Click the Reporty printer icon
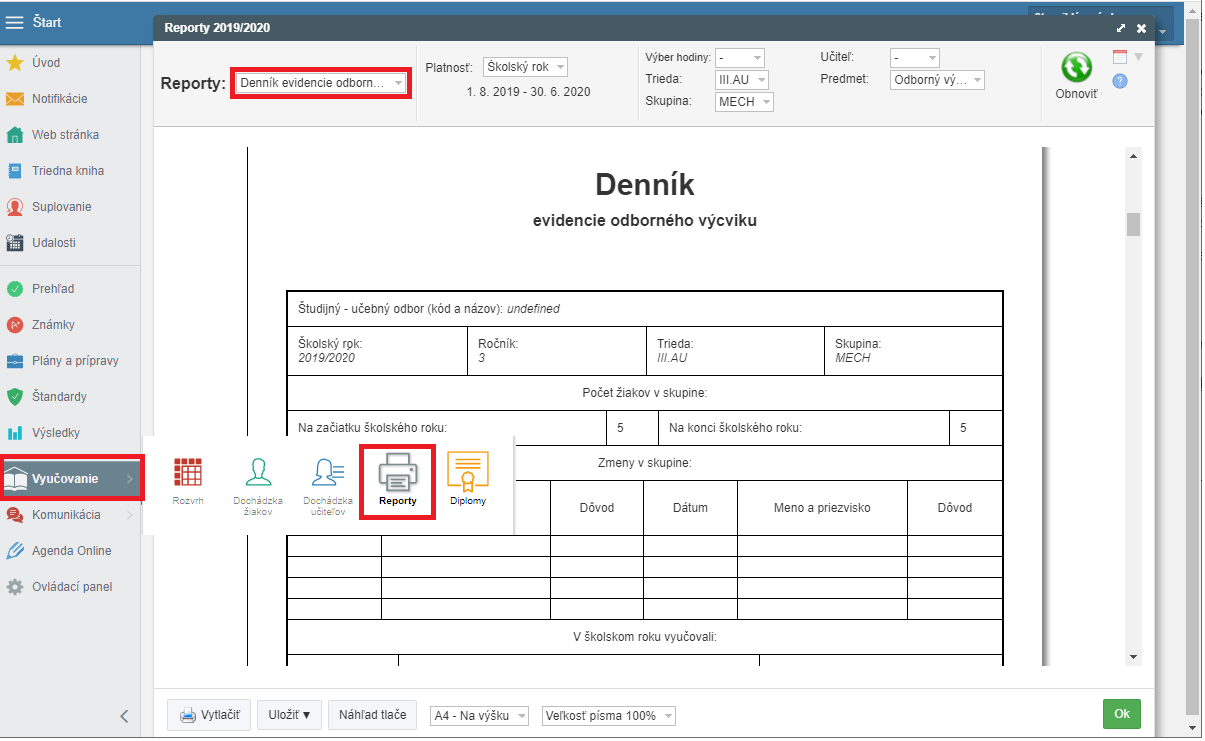The height and width of the screenshot is (741, 1205). click(x=397, y=473)
